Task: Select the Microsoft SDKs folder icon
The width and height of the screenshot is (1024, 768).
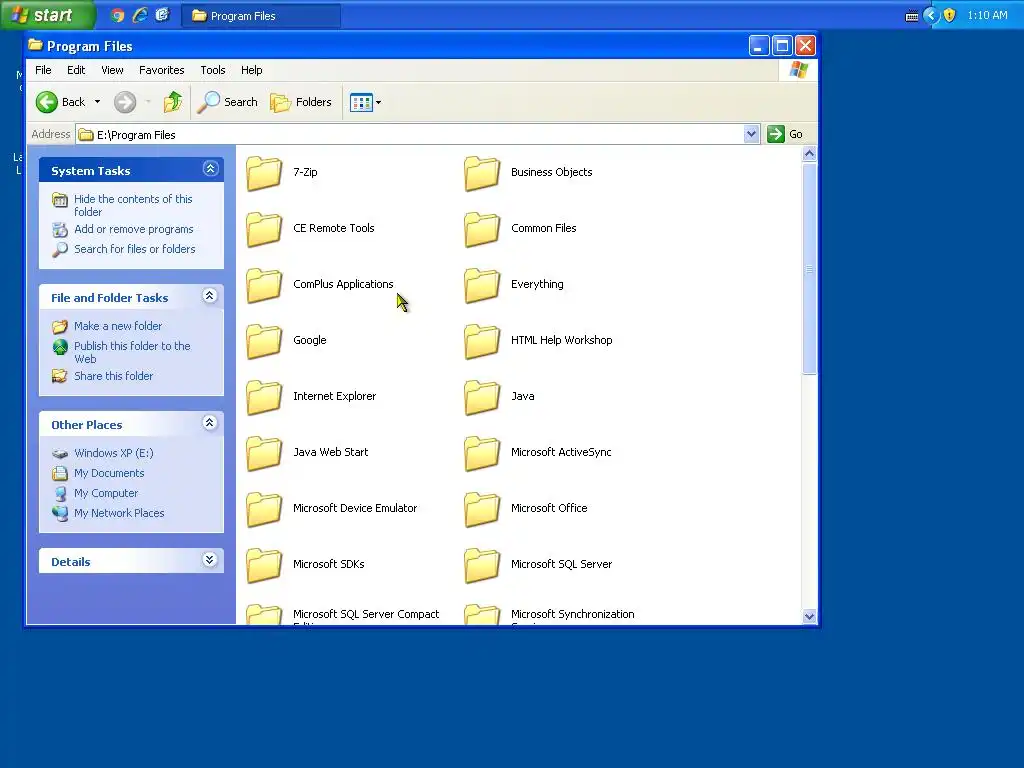Action: [264, 566]
